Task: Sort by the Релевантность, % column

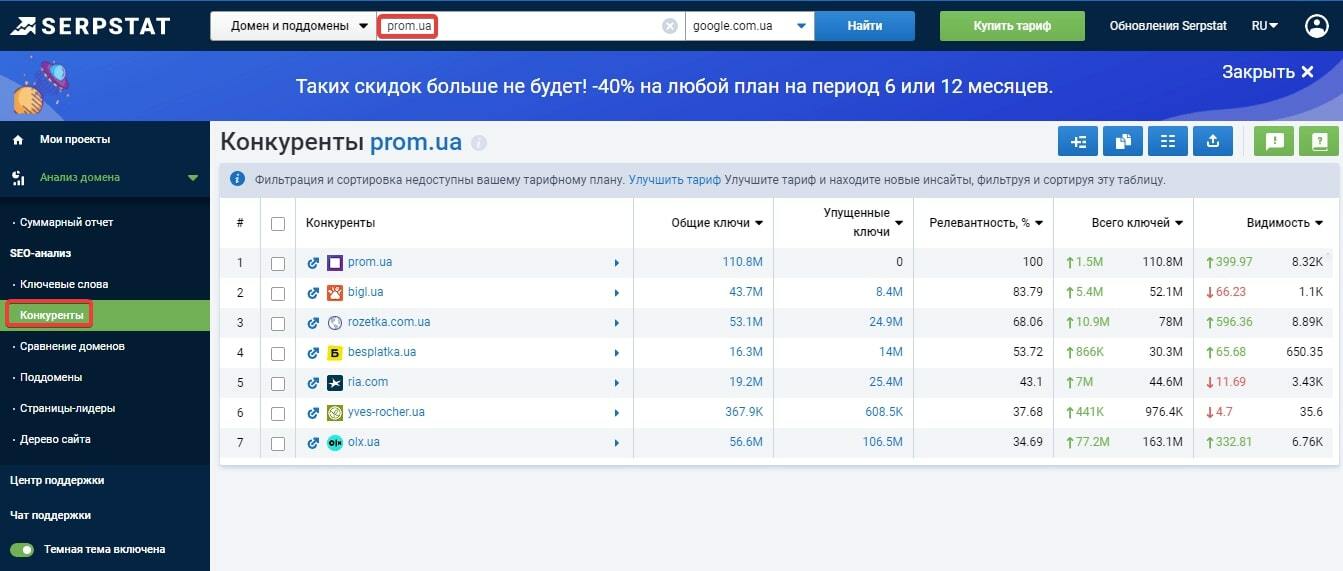Action: (x=986, y=223)
